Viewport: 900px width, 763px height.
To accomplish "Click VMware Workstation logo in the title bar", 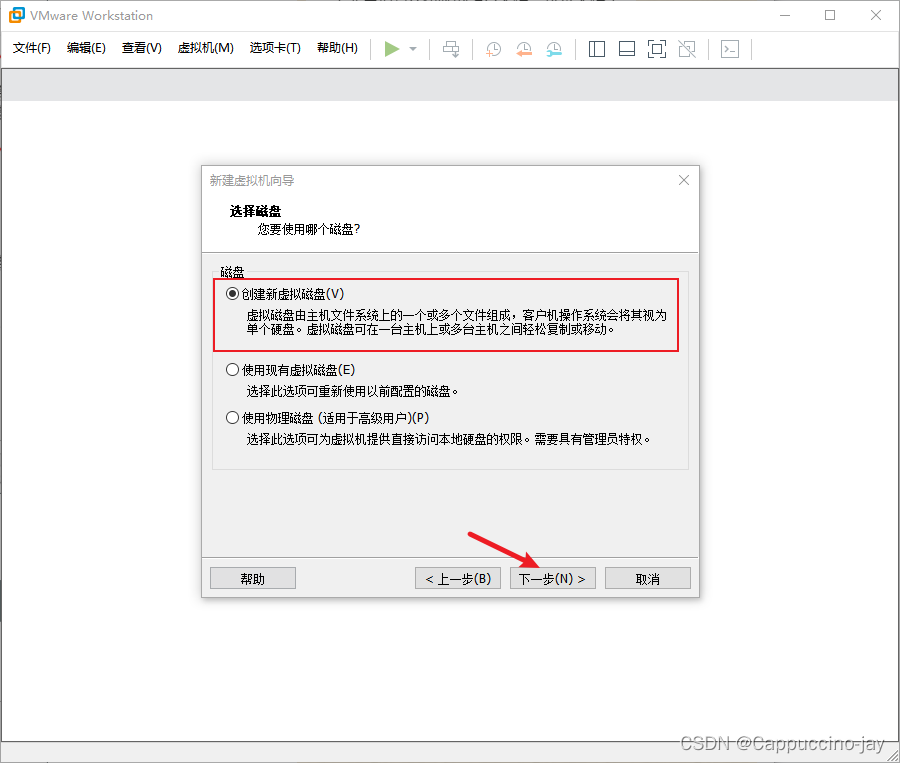I will pyautogui.click(x=17, y=15).
